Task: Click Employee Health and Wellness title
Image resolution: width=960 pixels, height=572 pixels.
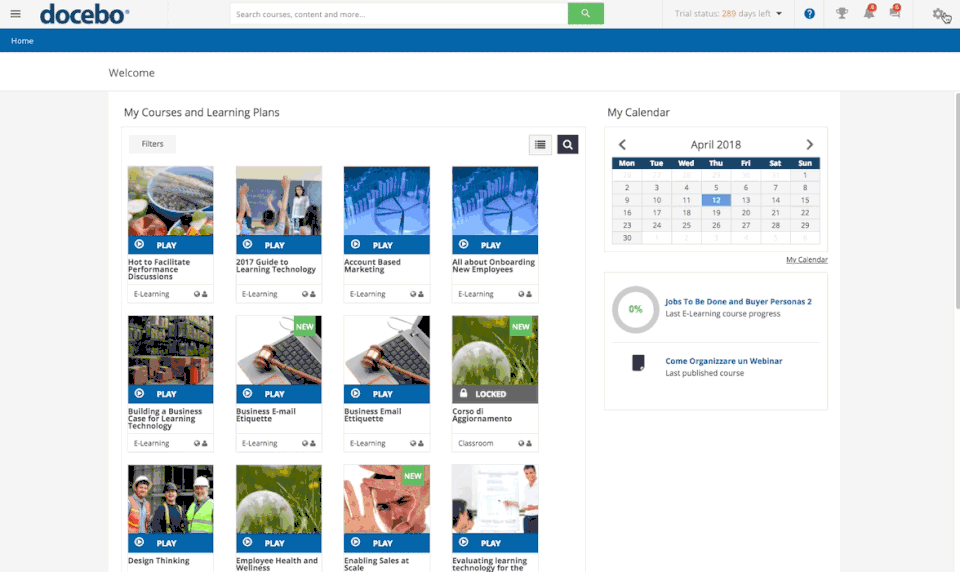Action: pyautogui.click(x=277, y=564)
